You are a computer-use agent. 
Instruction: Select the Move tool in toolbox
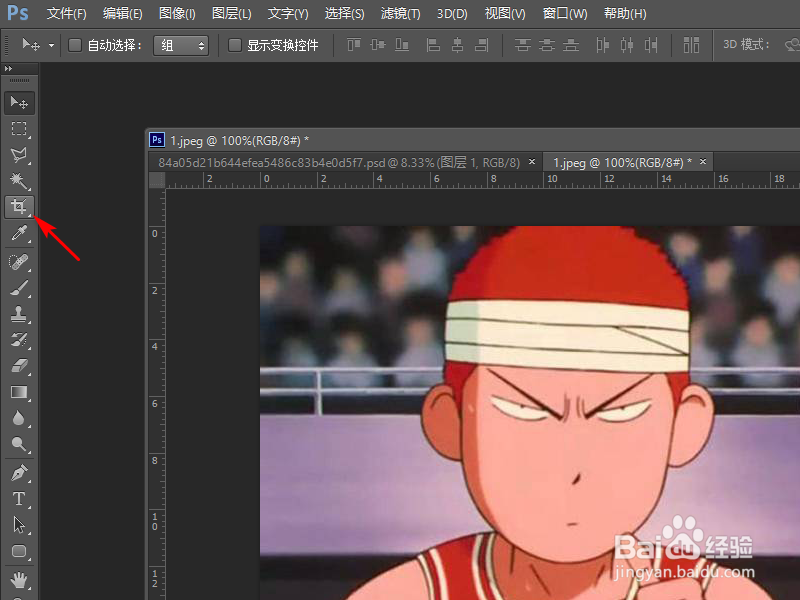[x=19, y=103]
